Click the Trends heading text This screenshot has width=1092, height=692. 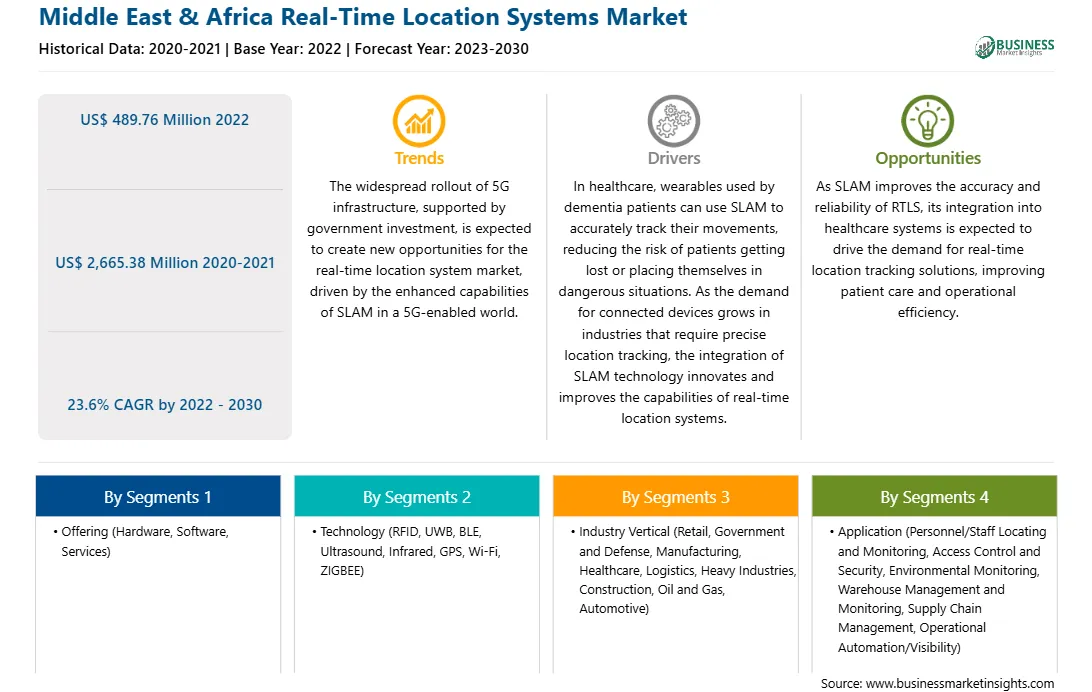coord(419,158)
